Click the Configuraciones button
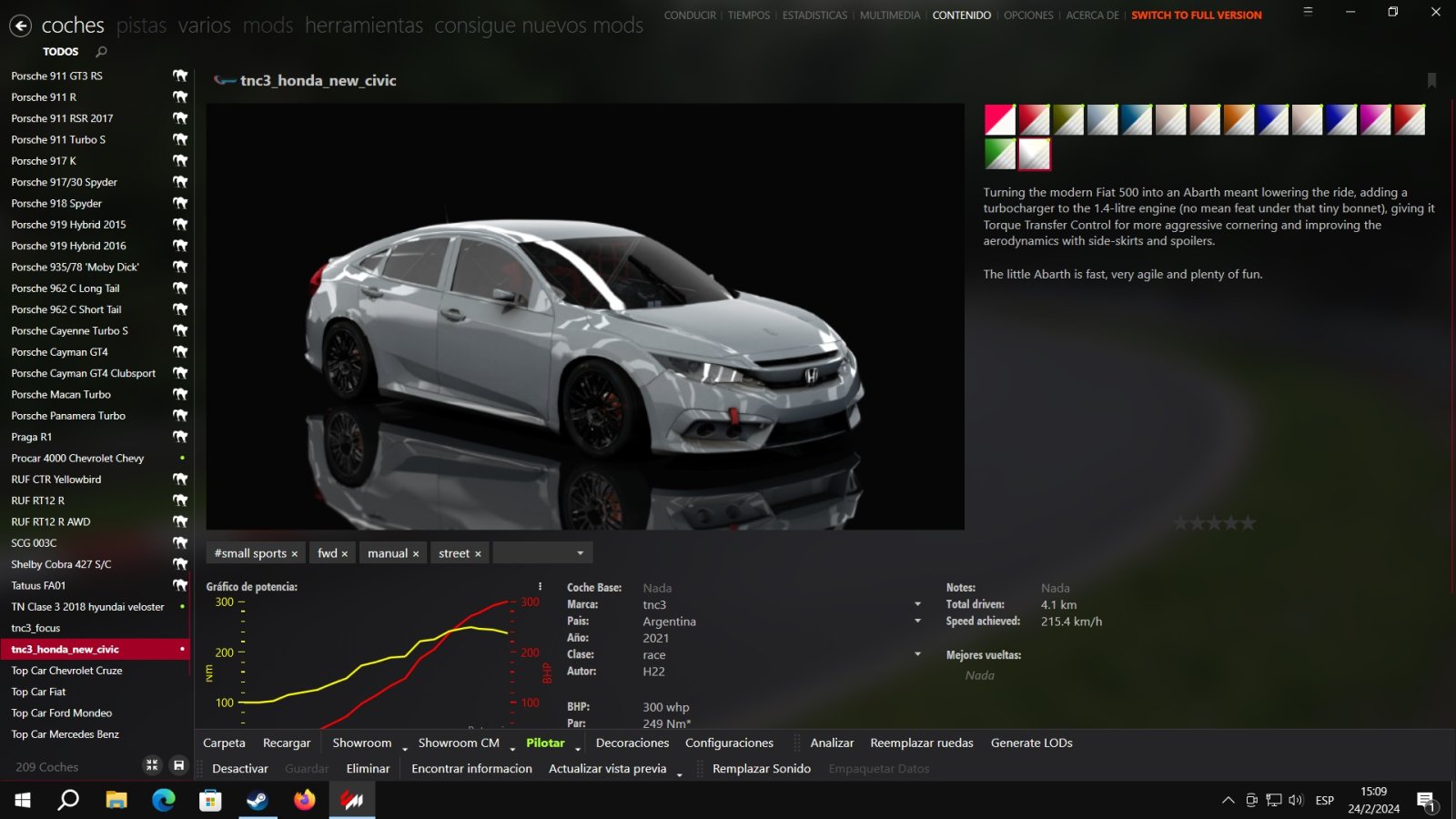1456x819 pixels. coord(729,743)
